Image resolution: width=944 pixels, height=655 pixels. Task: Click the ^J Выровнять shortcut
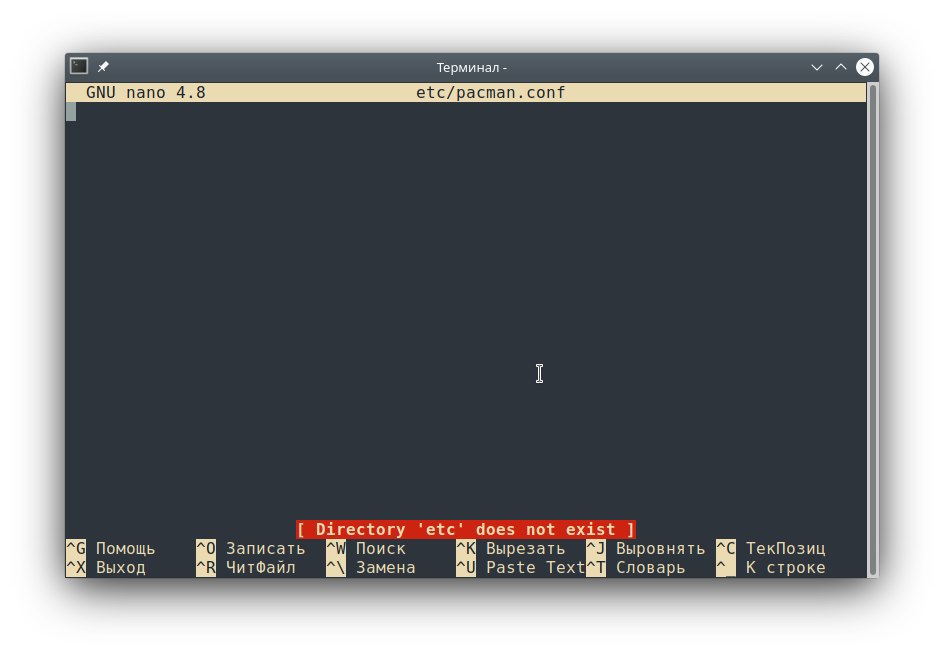[x=646, y=548]
